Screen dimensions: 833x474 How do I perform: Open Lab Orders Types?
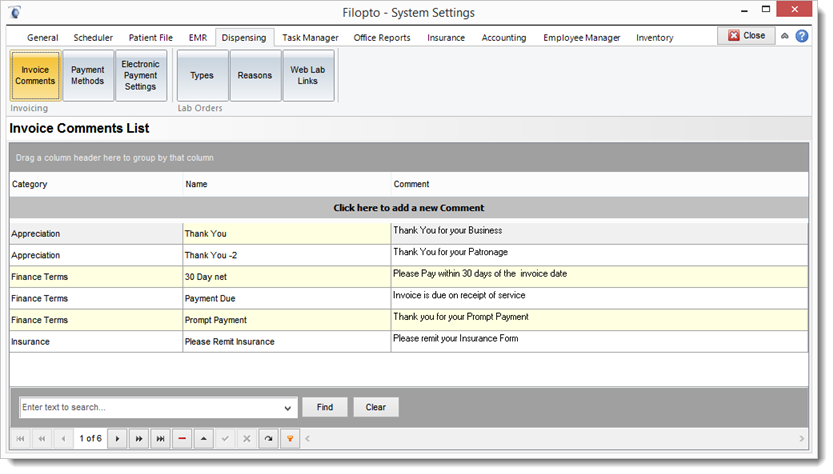[202, 75]
